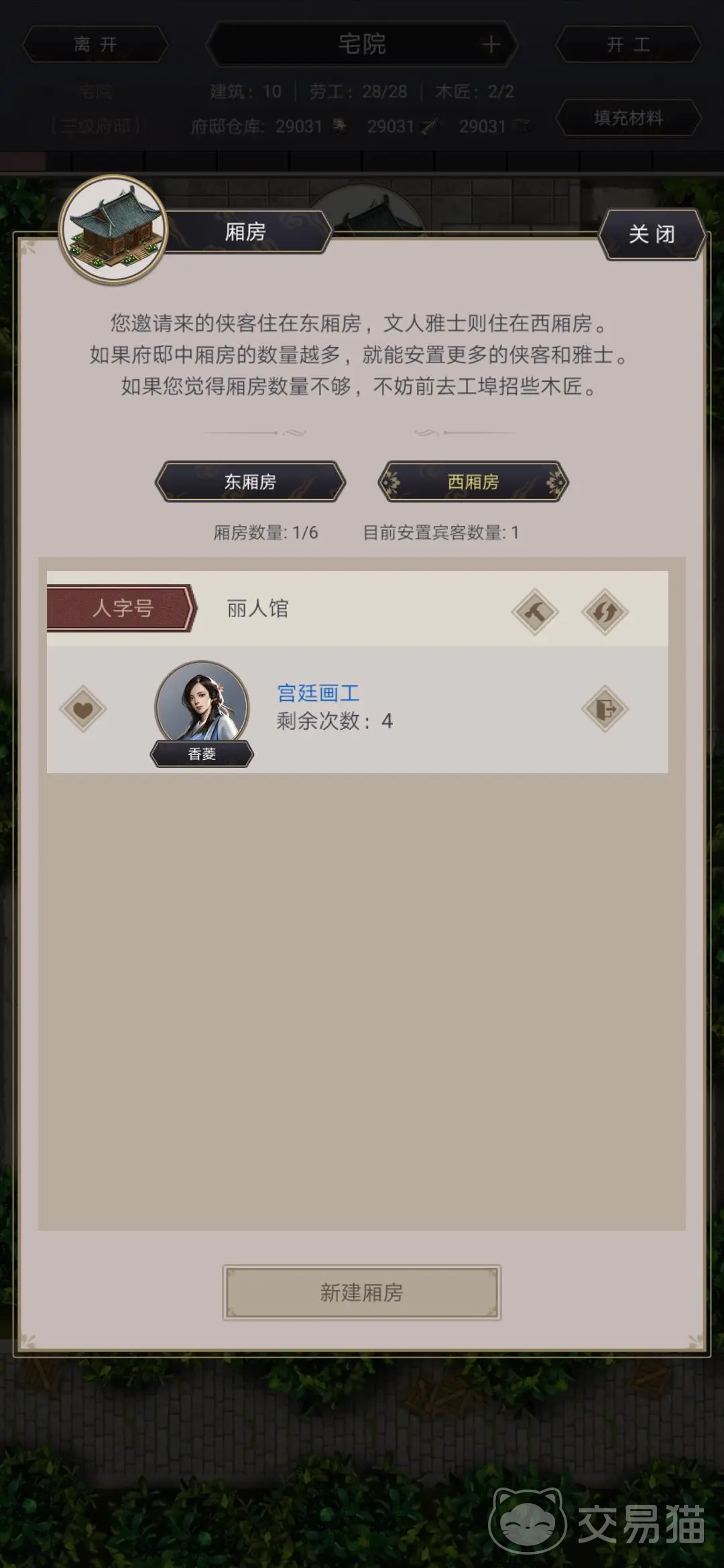Screen dimensions: 724x1568
Task: Select the 人字号 room label
Action: (122, 608)
